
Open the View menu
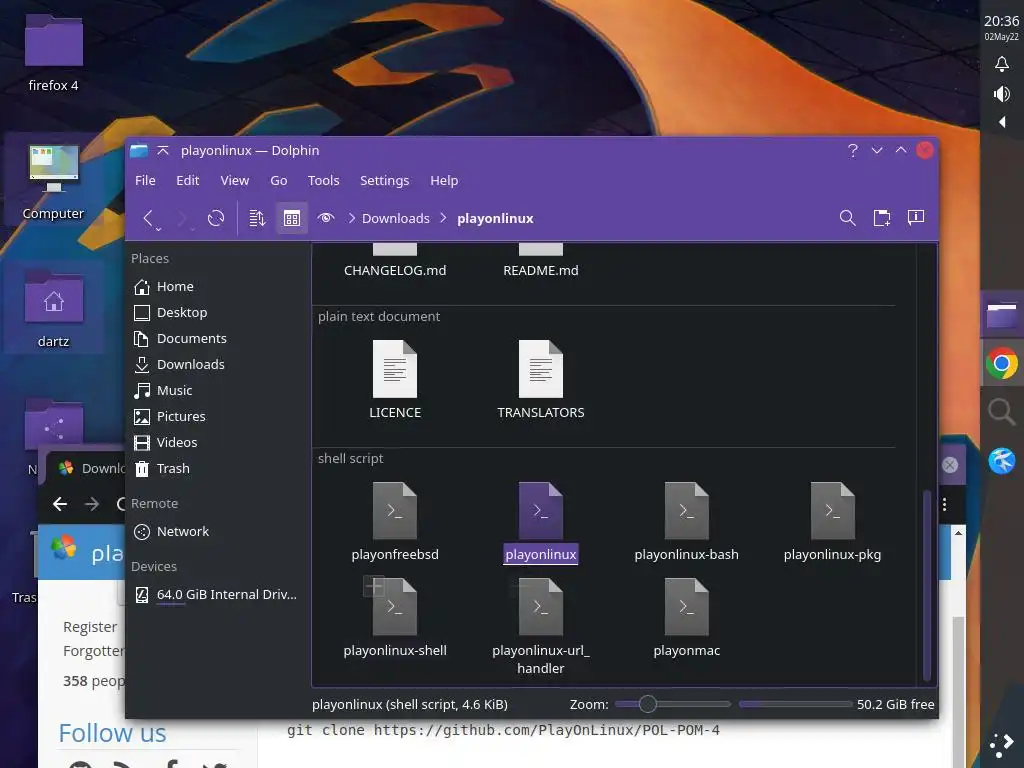click(x=234, y=180)
